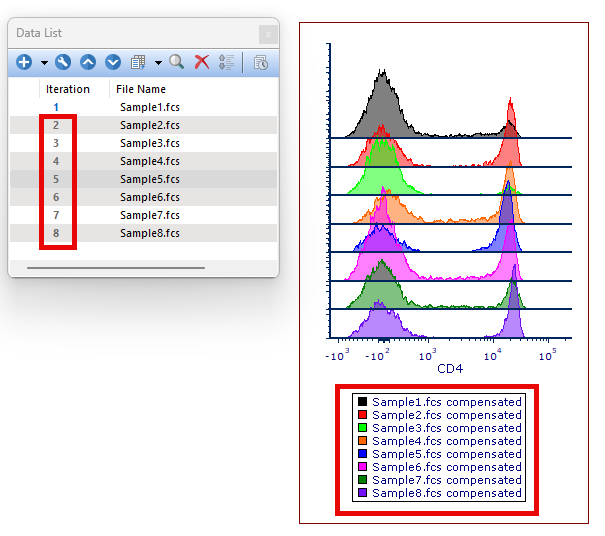
Task: Select the Sample5.fcs row
Action: tap(149, 179)
